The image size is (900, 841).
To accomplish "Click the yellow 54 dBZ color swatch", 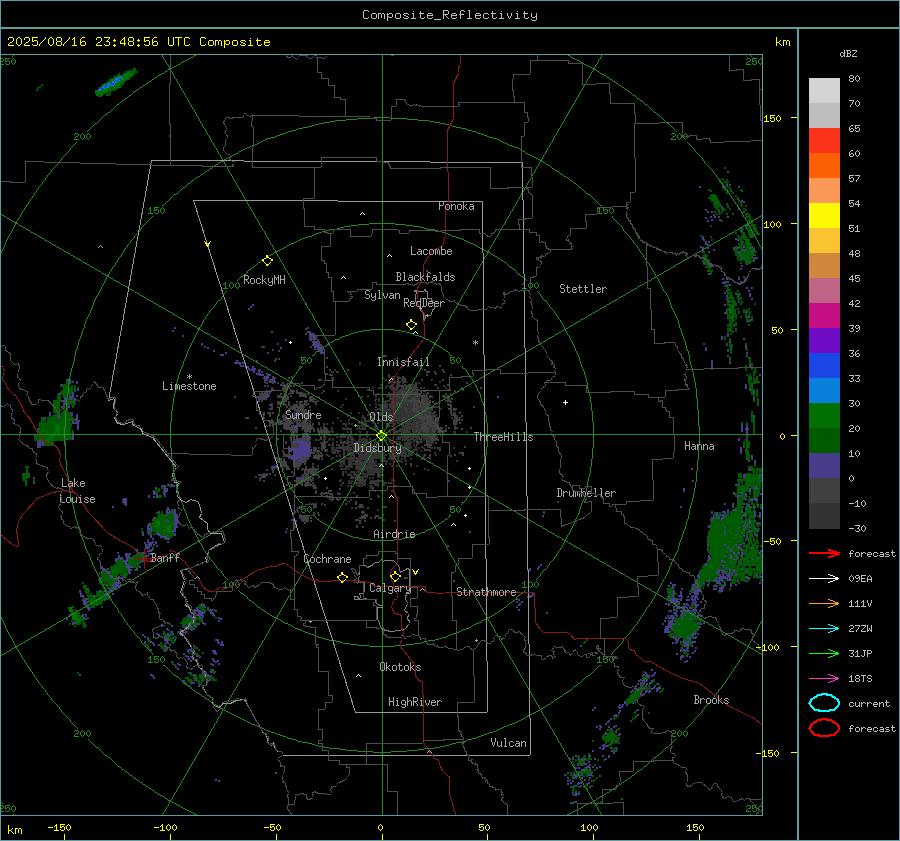I will [824, 215].
